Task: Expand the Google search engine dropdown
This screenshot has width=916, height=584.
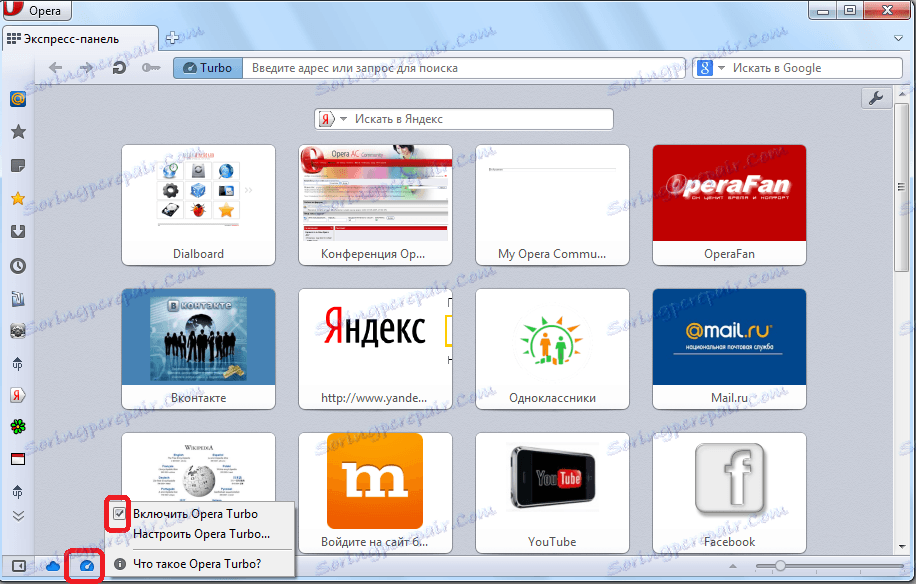Action: (x=721, y=68)
